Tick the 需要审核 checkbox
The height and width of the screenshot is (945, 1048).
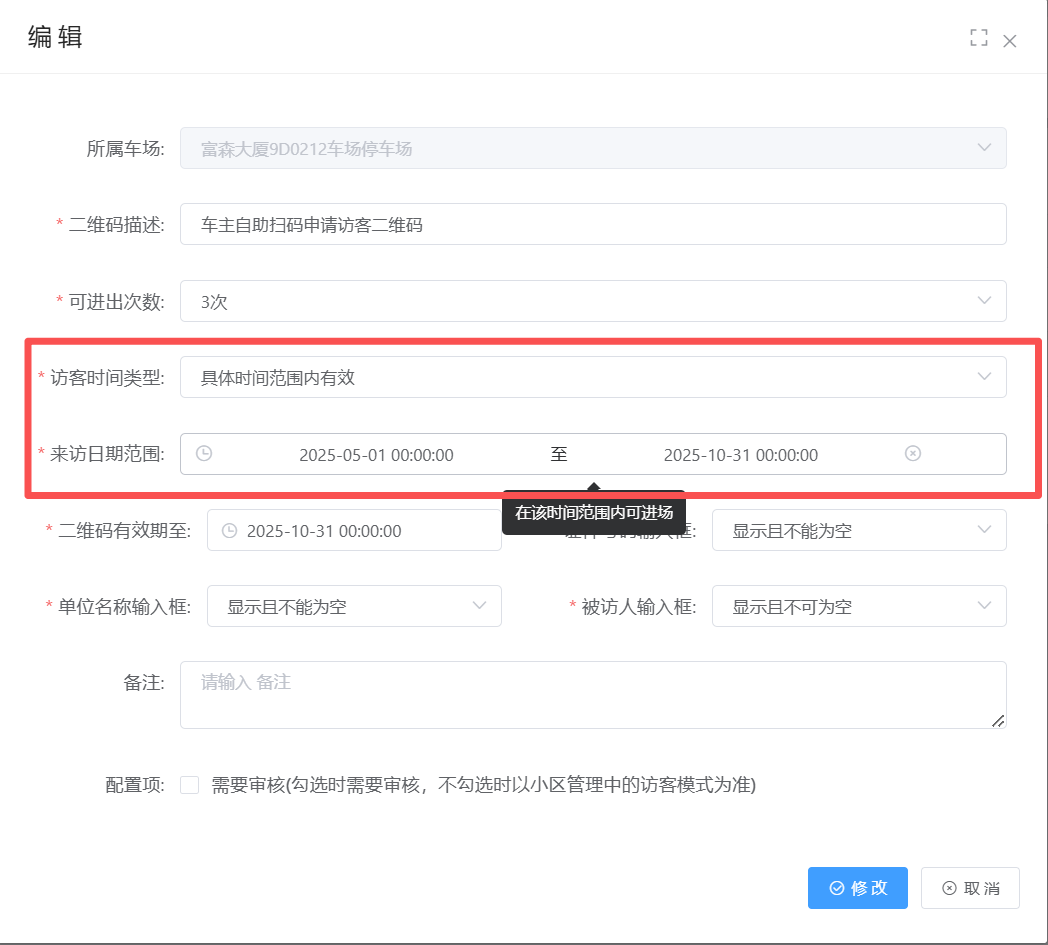coord(190,785)
